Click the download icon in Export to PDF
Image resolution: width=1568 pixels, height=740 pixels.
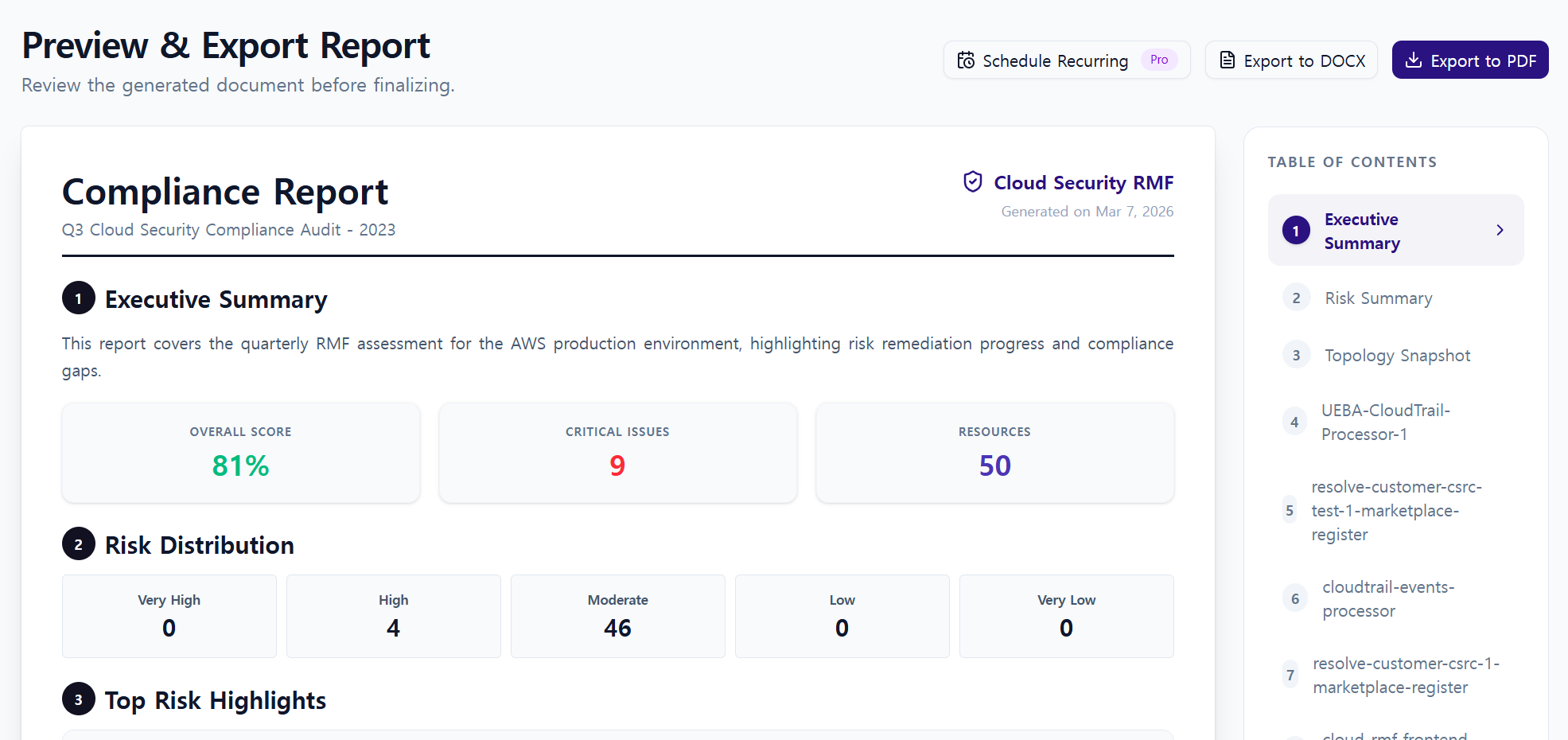tap(1414, 60)
